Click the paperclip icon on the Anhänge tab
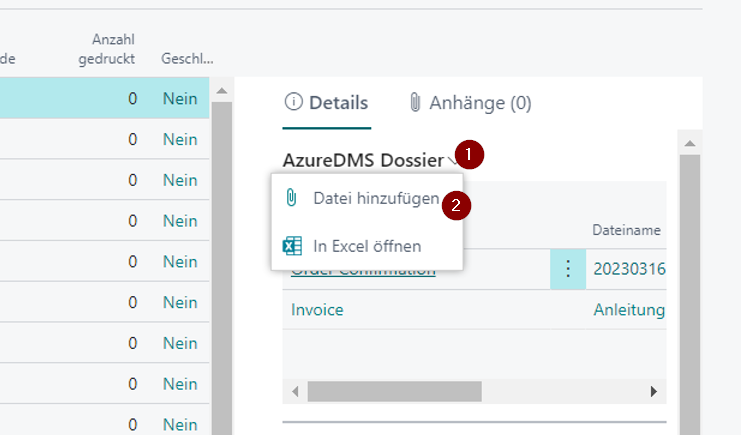The height and width of the screenshot is (435, 741). [x=415, y=102]
